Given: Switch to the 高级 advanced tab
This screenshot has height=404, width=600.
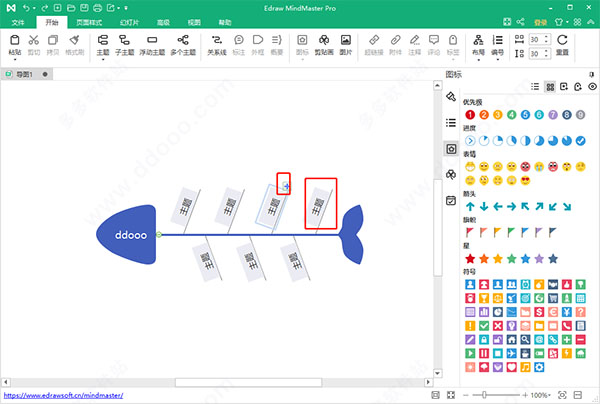Looking at the screenshot, I should click(x=163, y=23).
